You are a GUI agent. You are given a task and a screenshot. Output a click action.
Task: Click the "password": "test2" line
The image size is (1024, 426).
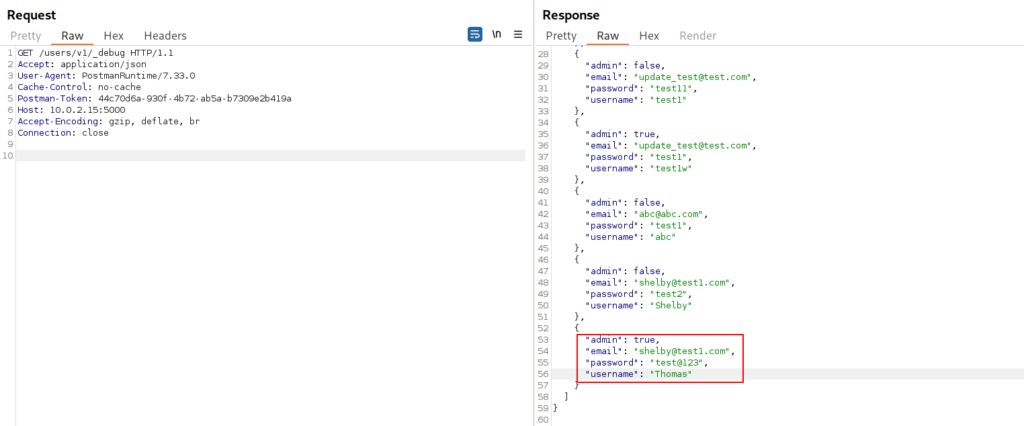click(637, 294)
